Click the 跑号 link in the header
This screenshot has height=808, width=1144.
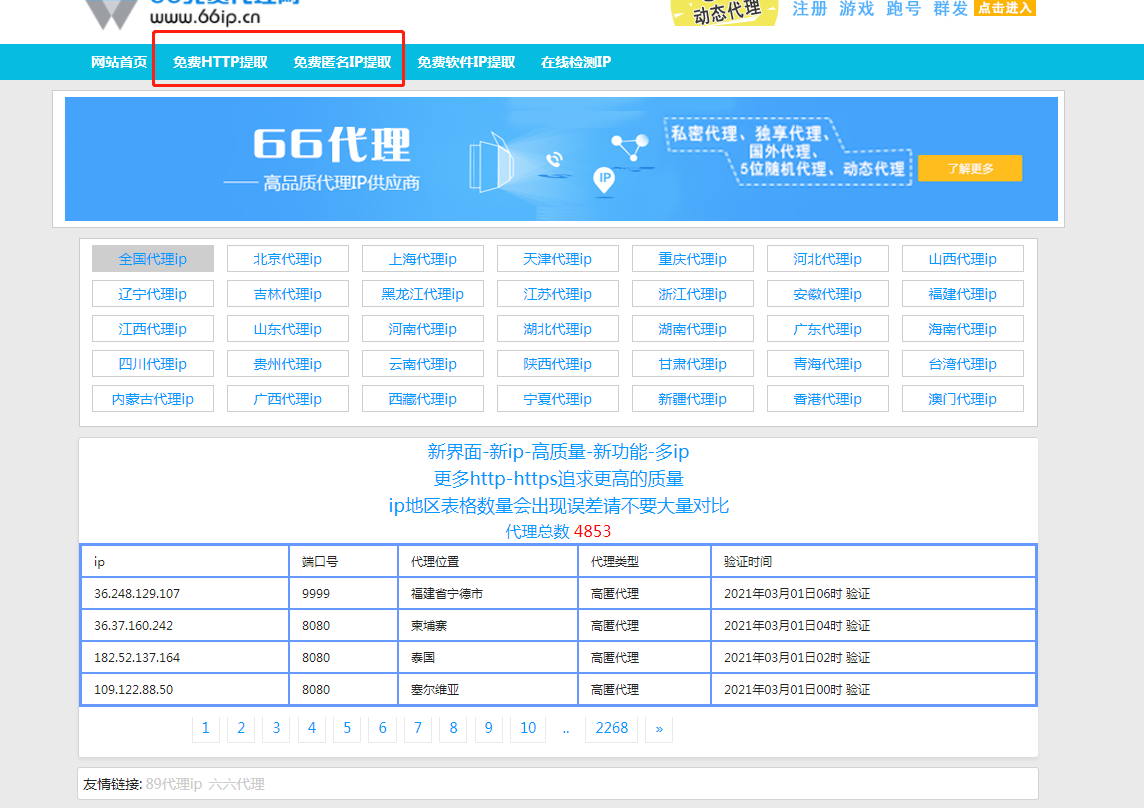(903, 9)
